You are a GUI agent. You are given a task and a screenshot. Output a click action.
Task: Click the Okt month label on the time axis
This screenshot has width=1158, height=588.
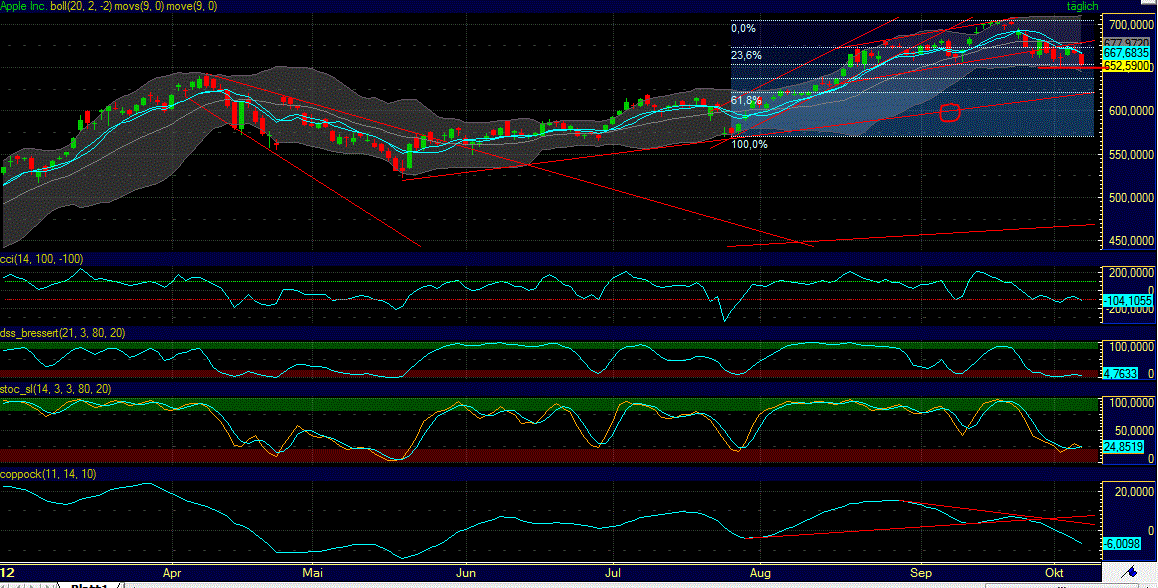(1056, 573)
